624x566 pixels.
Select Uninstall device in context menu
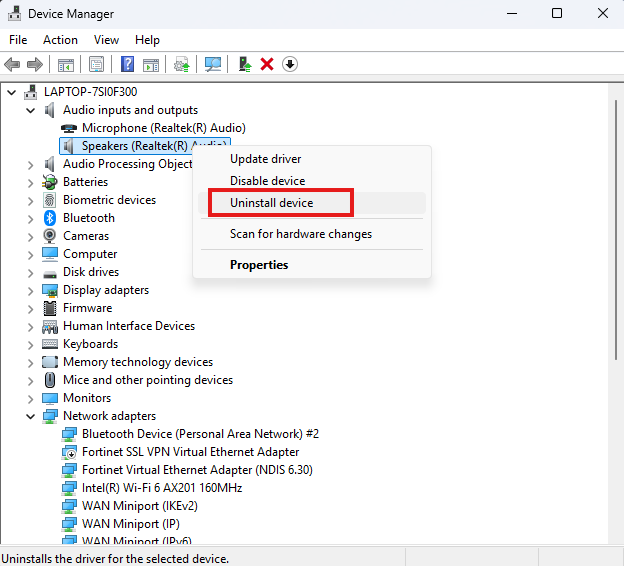[x=312, y=203]
